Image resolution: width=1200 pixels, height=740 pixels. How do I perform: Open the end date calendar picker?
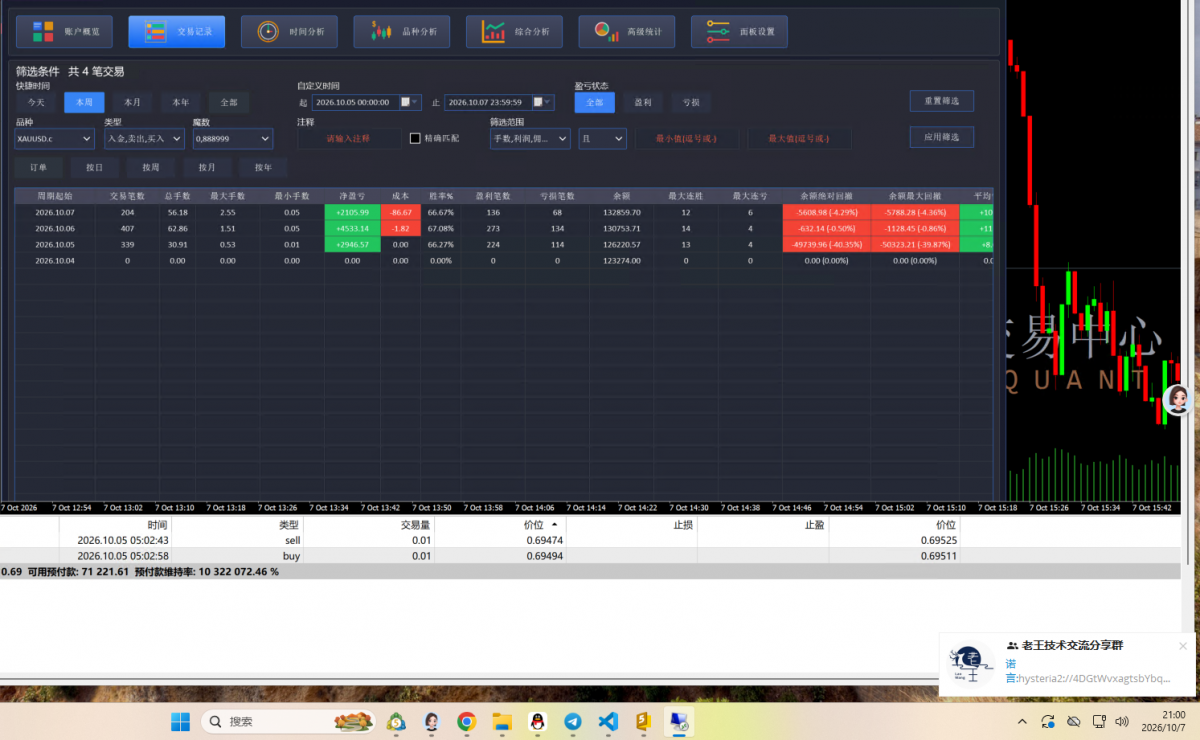542,102
